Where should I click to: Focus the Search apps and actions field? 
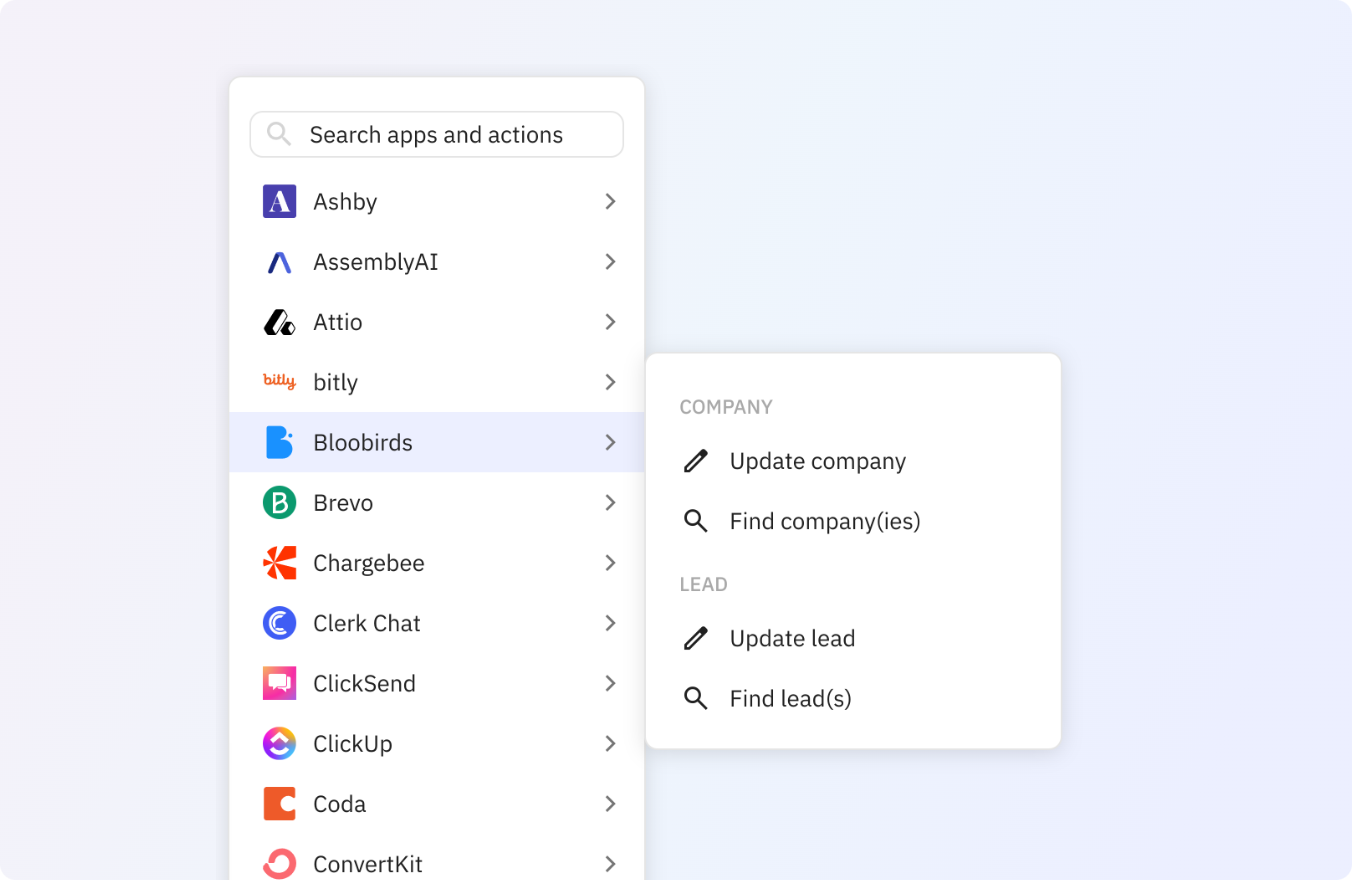[x=436, y=134]
